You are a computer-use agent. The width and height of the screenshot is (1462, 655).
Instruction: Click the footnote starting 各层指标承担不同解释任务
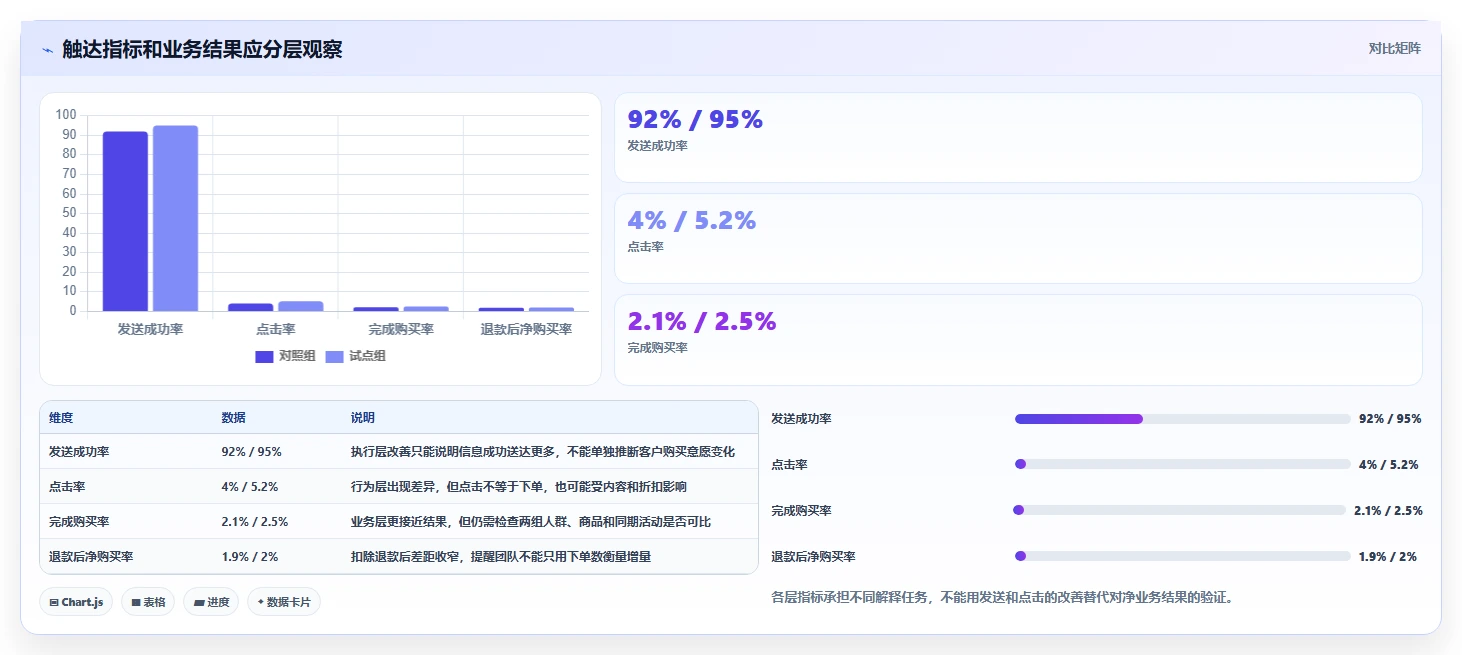coord(1003,598)
